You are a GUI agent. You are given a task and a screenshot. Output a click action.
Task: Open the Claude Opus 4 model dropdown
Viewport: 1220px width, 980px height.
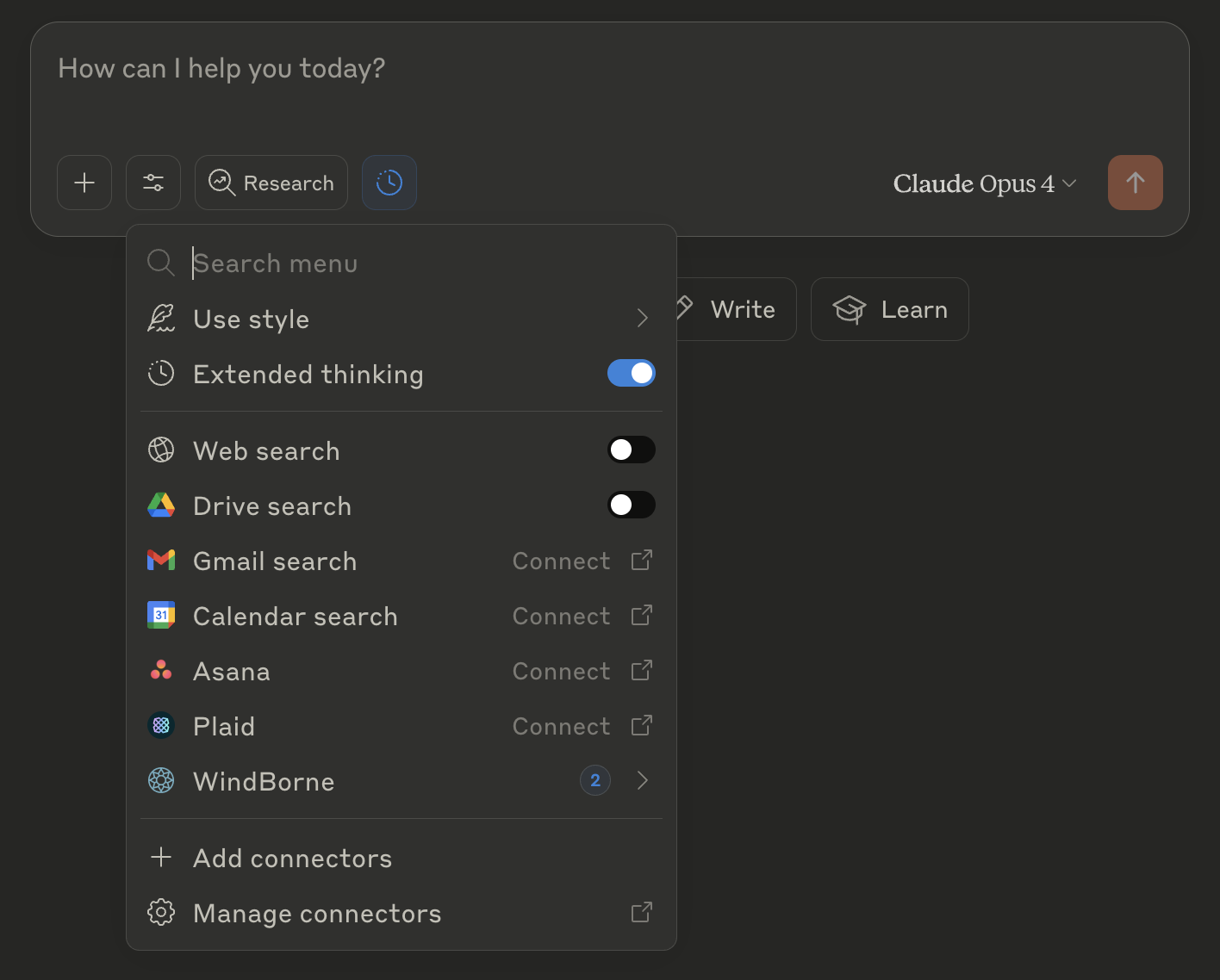983,183
